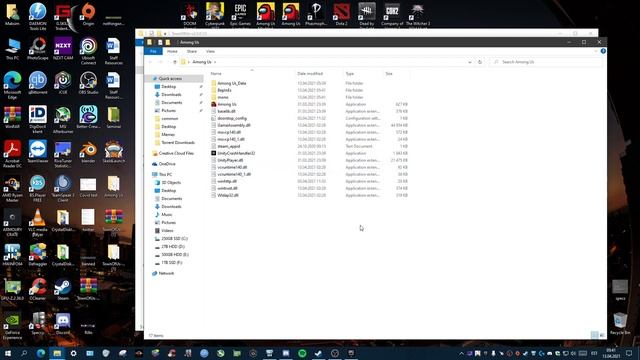Open taskbar search

click(24, 353)
